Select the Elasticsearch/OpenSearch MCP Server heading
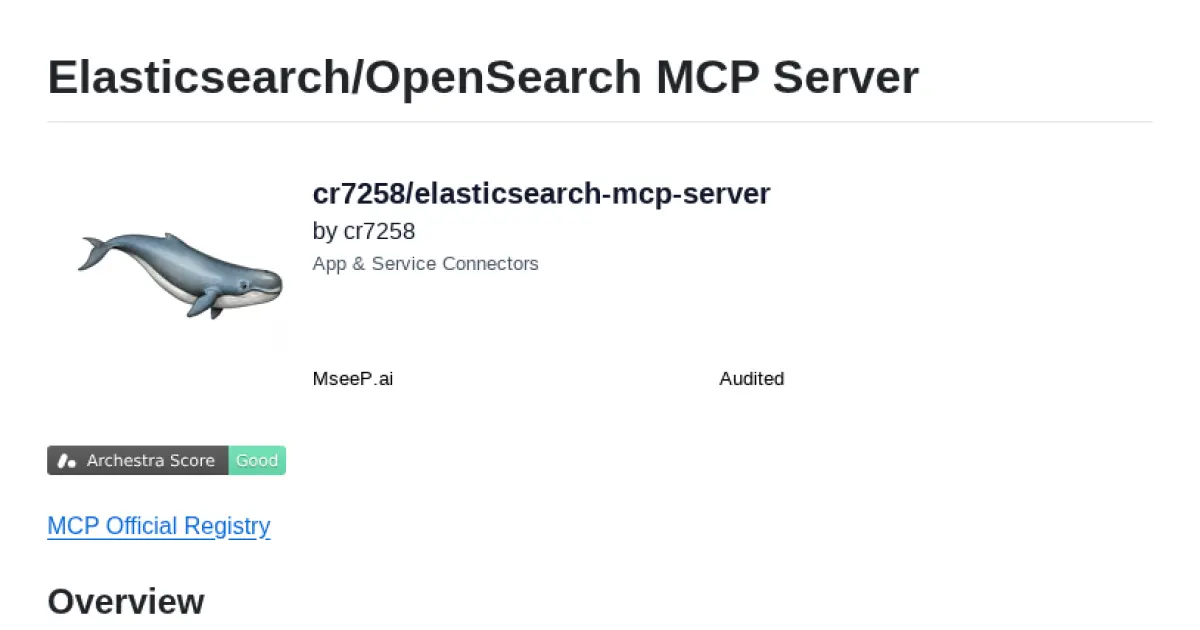This screenshot has height=630, width=1200. [482, 77]
